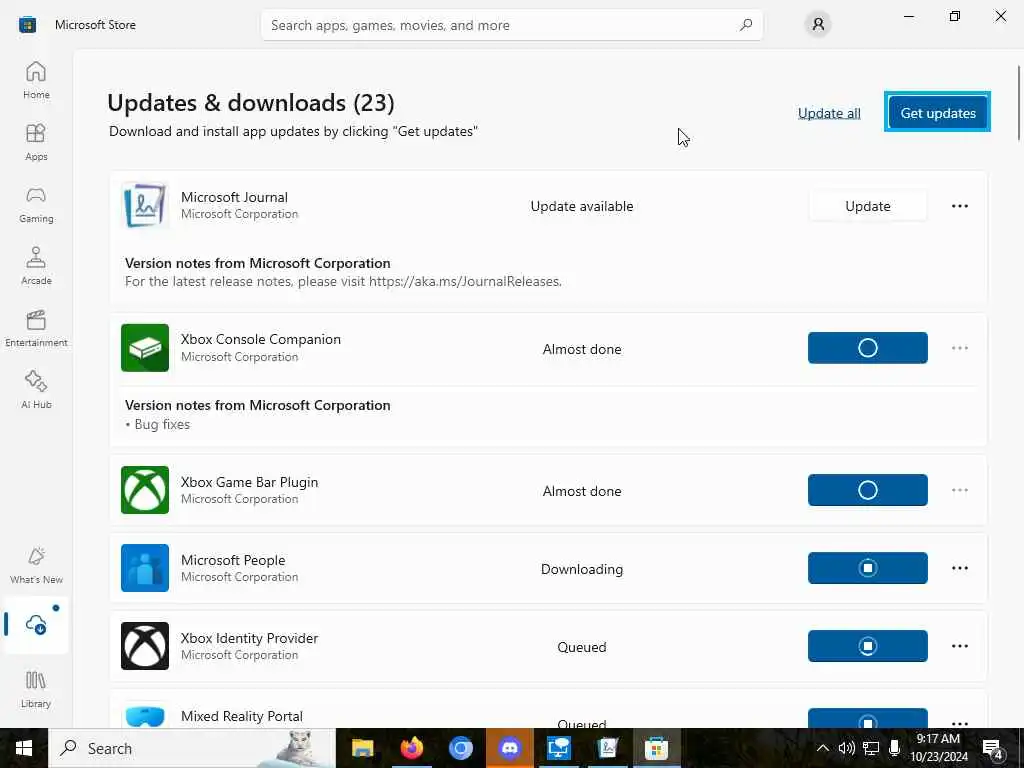
Task: Open AI Hub in the sidebar
Action: click(x=36, y=390)
